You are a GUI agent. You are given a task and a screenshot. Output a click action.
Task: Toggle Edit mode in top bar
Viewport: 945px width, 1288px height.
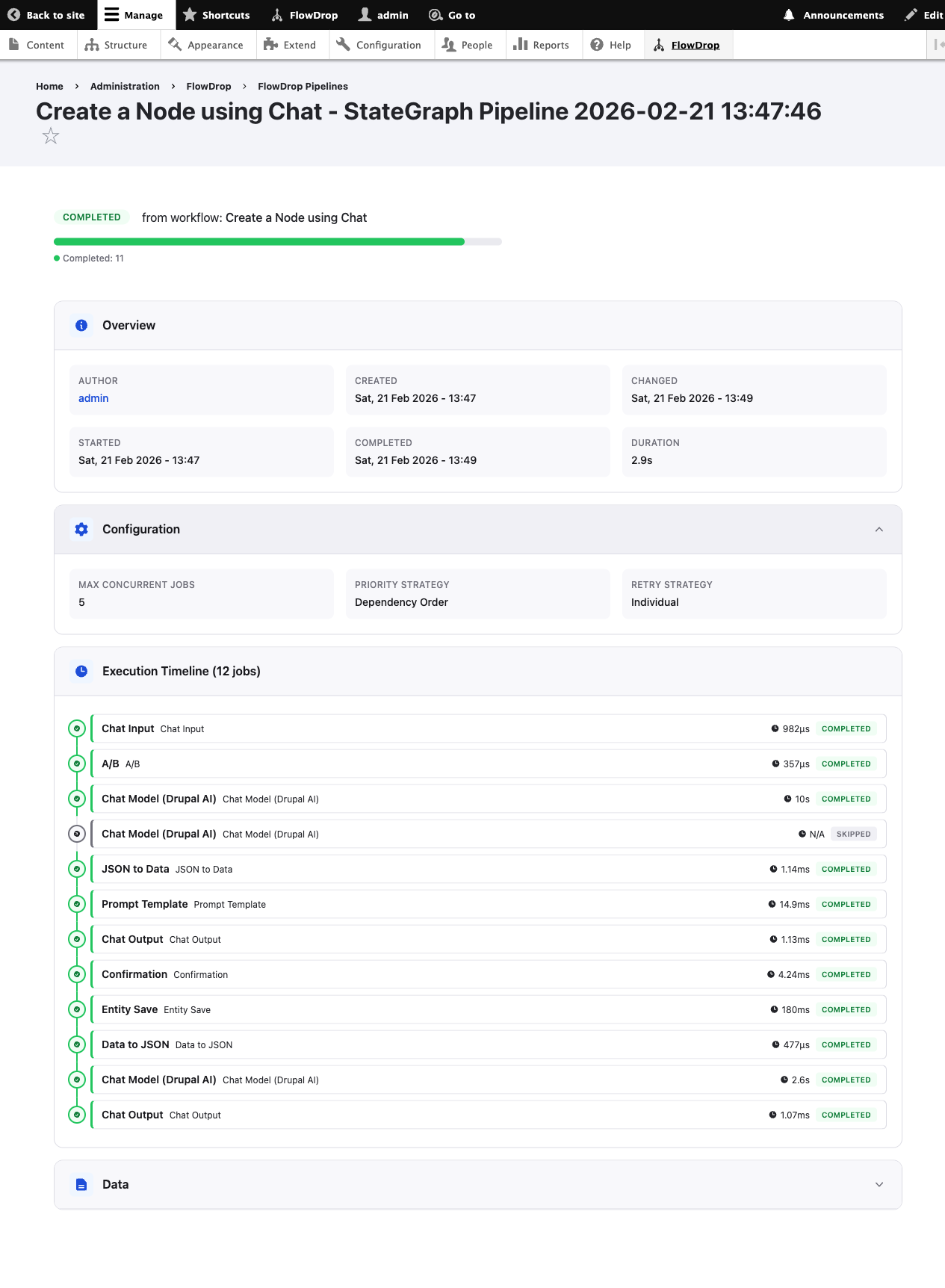coord(923,15)
